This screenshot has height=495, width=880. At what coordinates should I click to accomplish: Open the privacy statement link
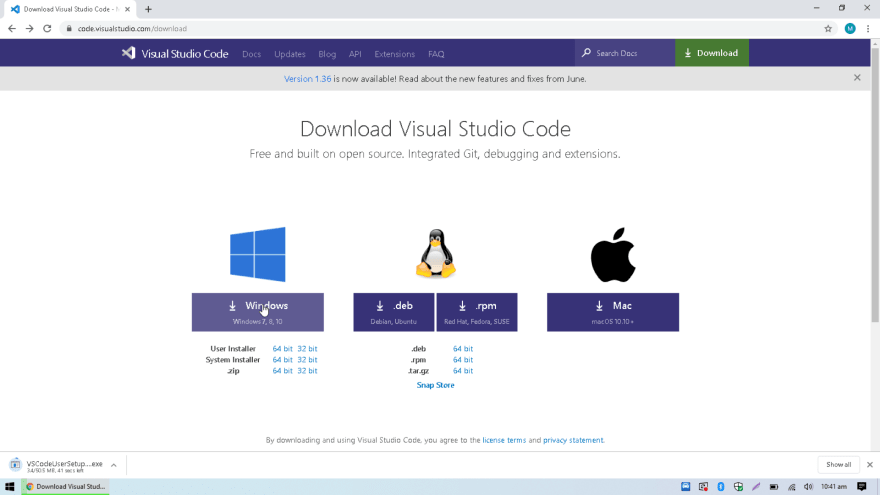coord(573,440)
